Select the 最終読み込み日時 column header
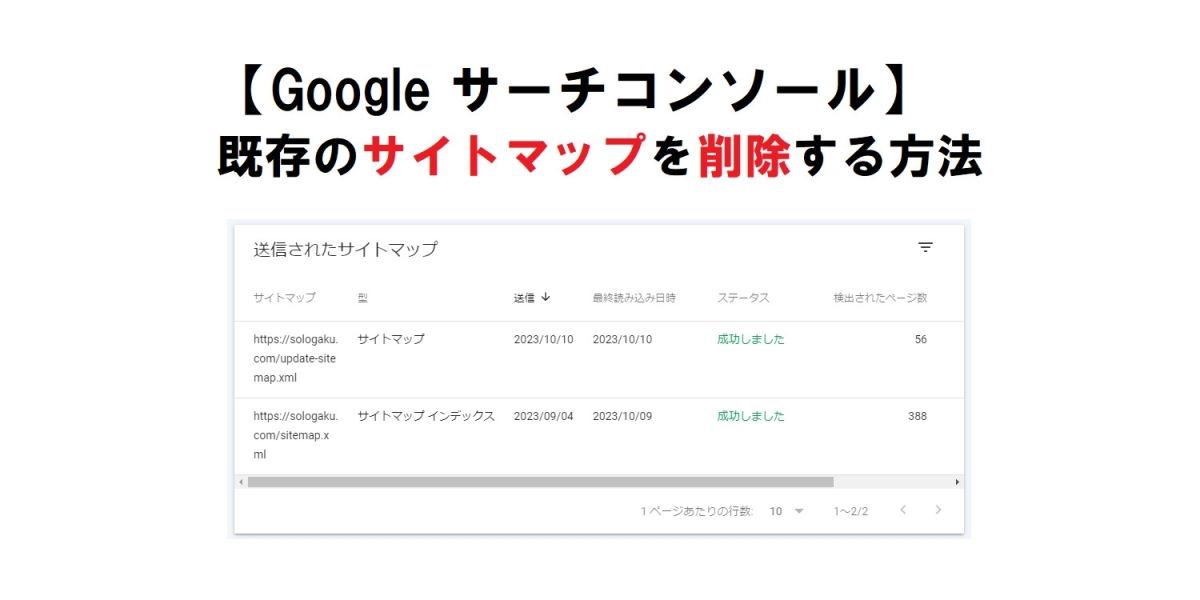This screenshot has height=600, width=1200. click(x=634, y=298)
